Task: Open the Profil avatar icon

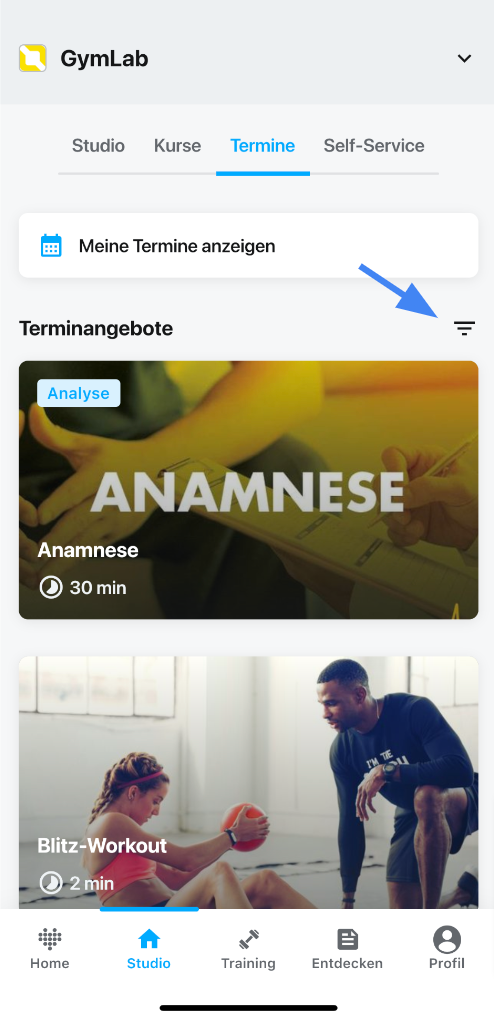Action: pos(447,939)
